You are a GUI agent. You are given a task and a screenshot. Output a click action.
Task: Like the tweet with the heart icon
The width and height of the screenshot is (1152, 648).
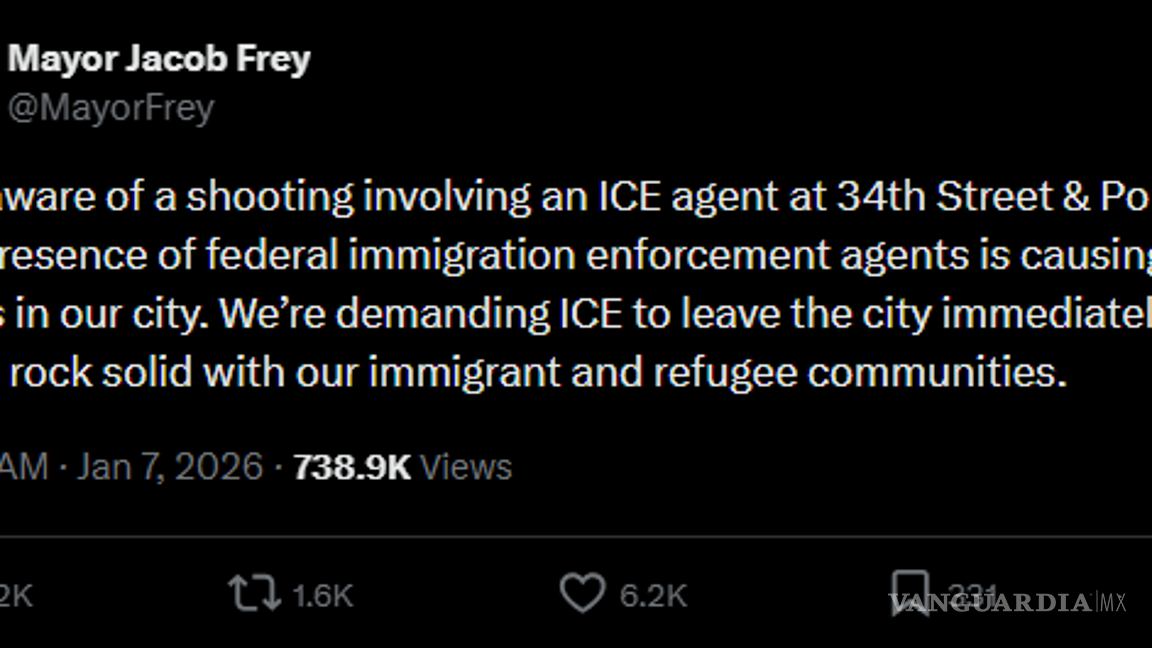[581, 594]
